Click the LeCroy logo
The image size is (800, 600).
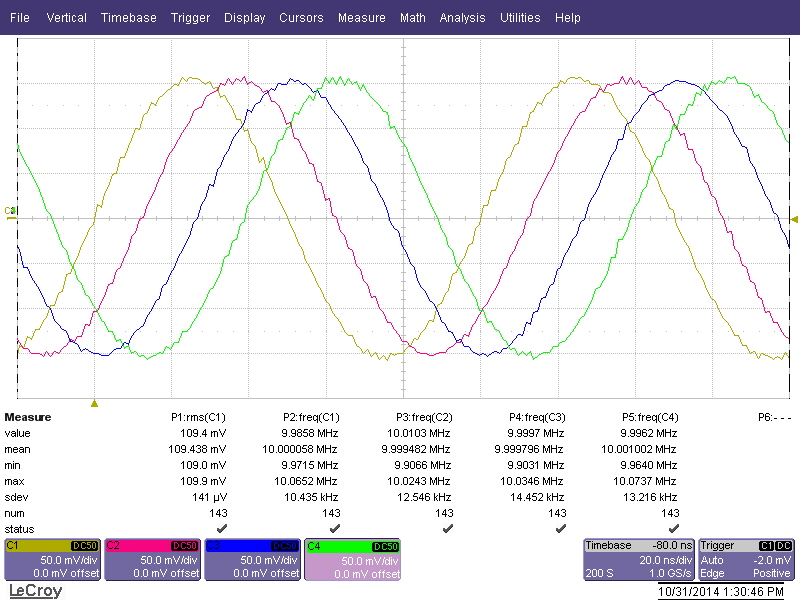(x=36, y=591)
